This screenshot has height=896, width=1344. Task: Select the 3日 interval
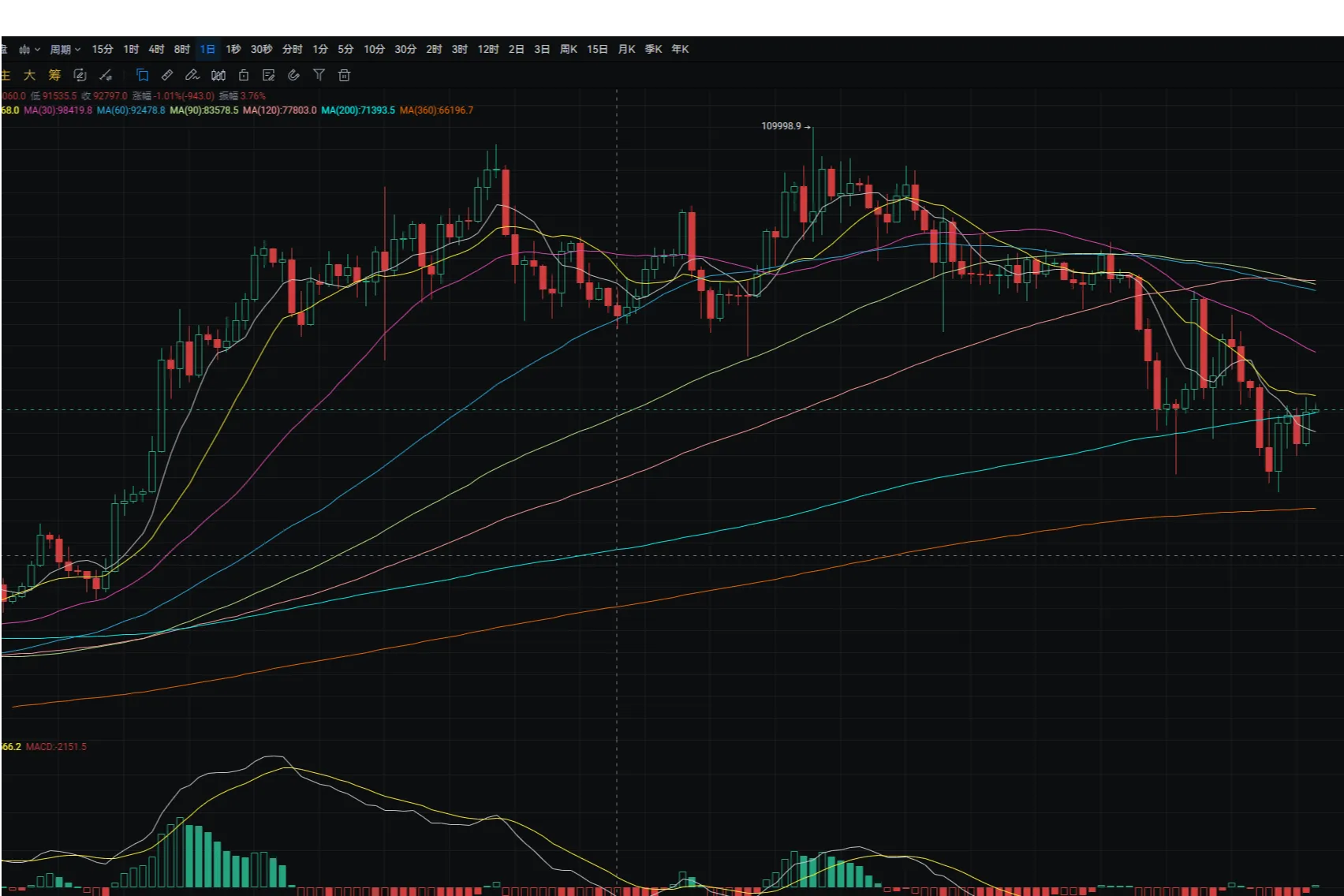[x=542, y=50]
